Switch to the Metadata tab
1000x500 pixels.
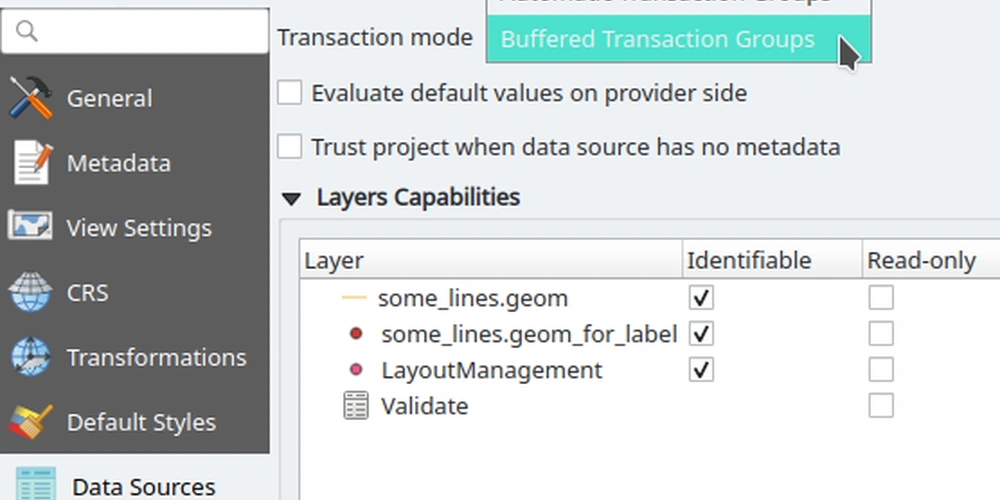[x=118, y=163]
